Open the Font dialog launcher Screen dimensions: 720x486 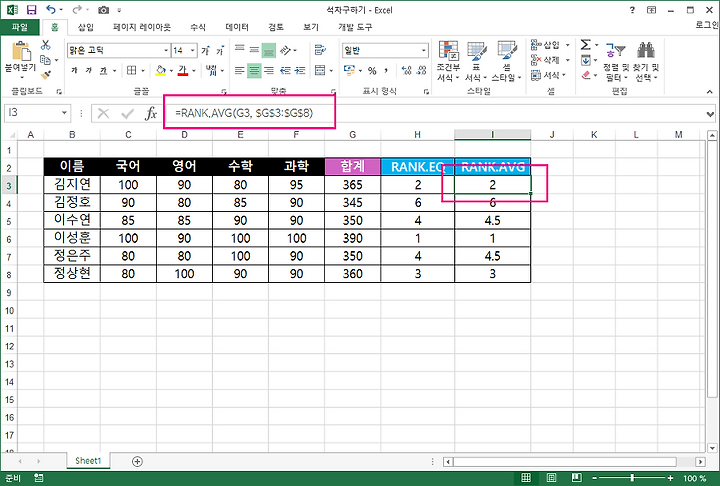tap(224, 91)
